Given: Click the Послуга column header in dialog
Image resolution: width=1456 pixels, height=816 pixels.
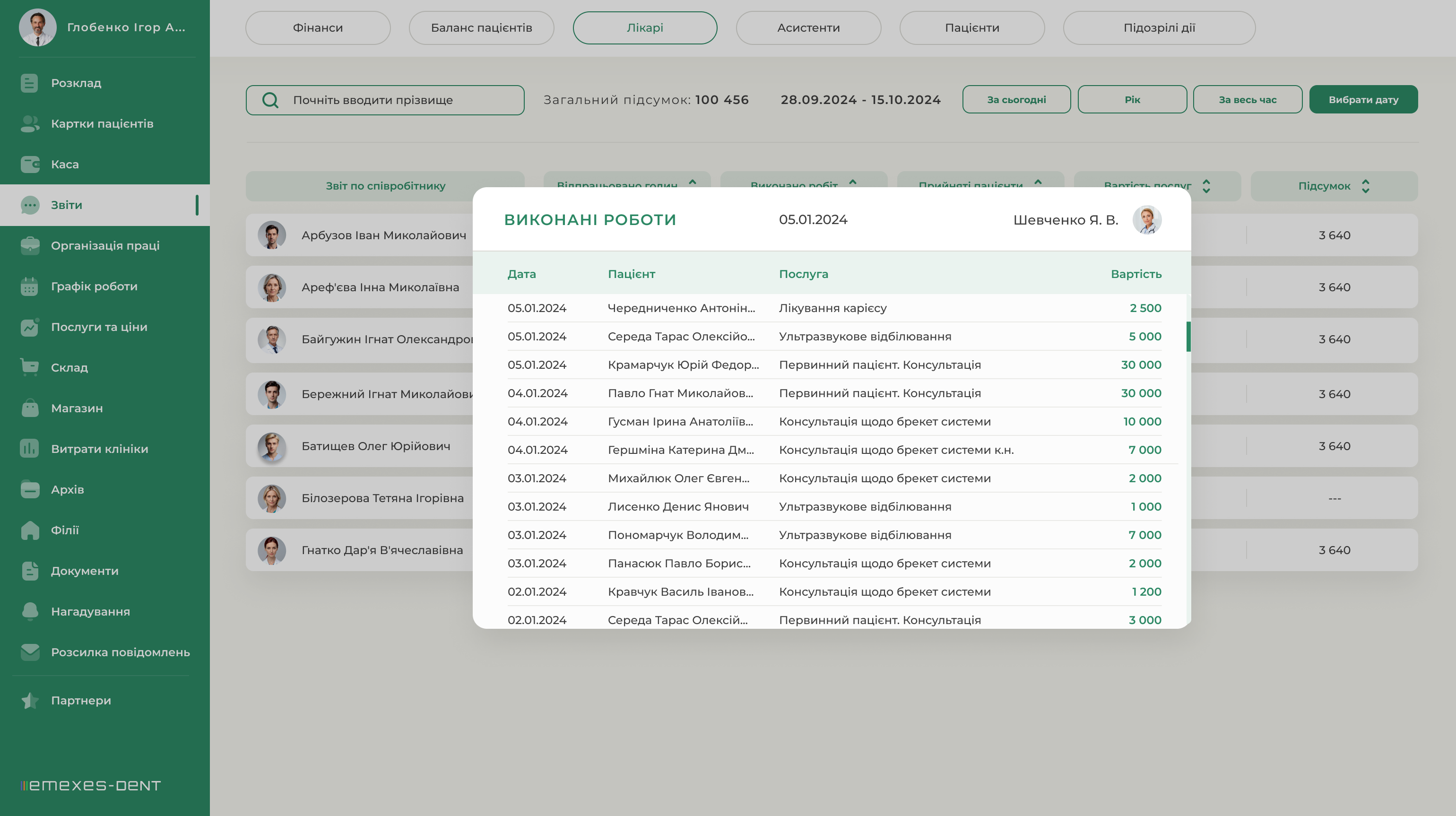Looking at the screenshot, I should pyautogui.click(x=803, y=274).
